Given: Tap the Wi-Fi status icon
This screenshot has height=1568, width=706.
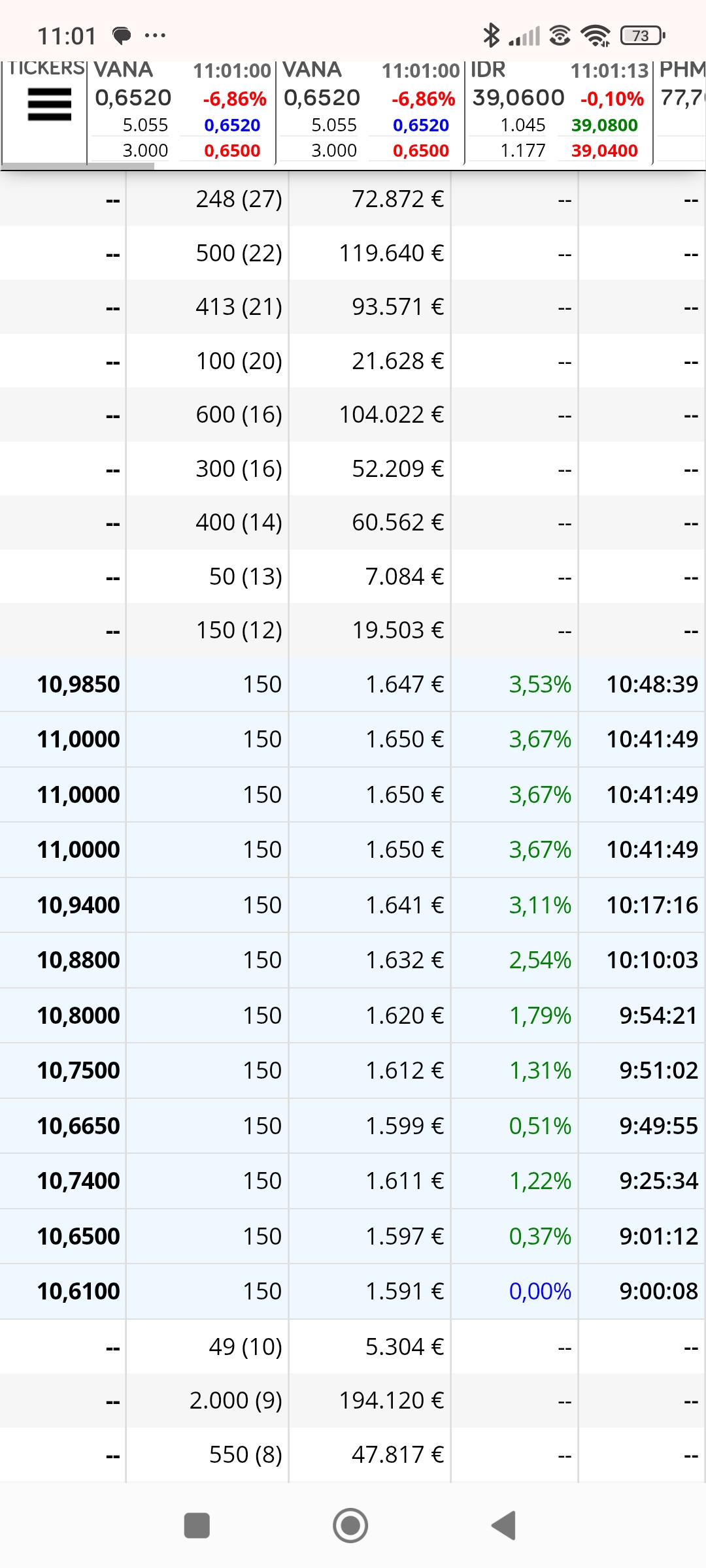Looking at the screenshot, I should point(596,35).
